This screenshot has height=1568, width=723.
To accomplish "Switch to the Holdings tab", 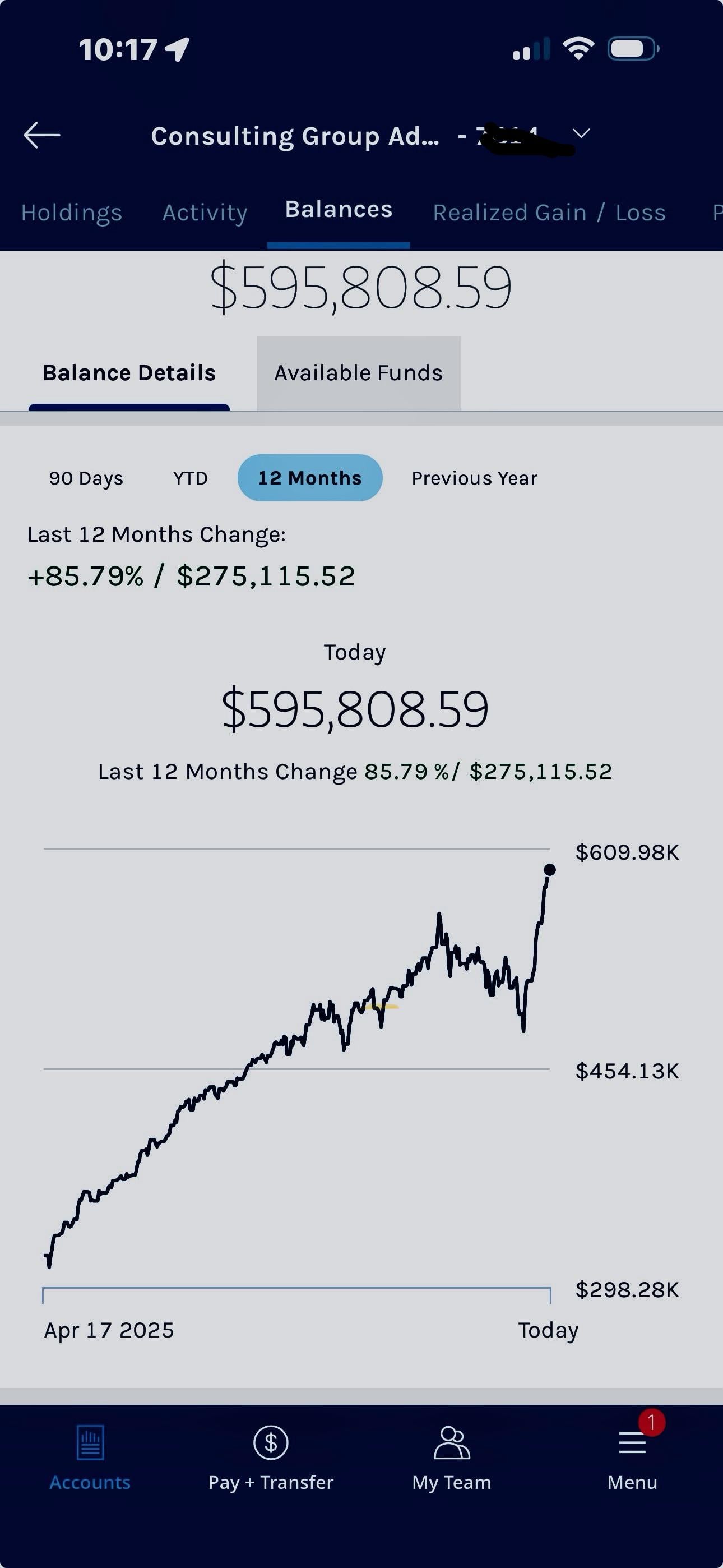I will [x=72, y=213].
